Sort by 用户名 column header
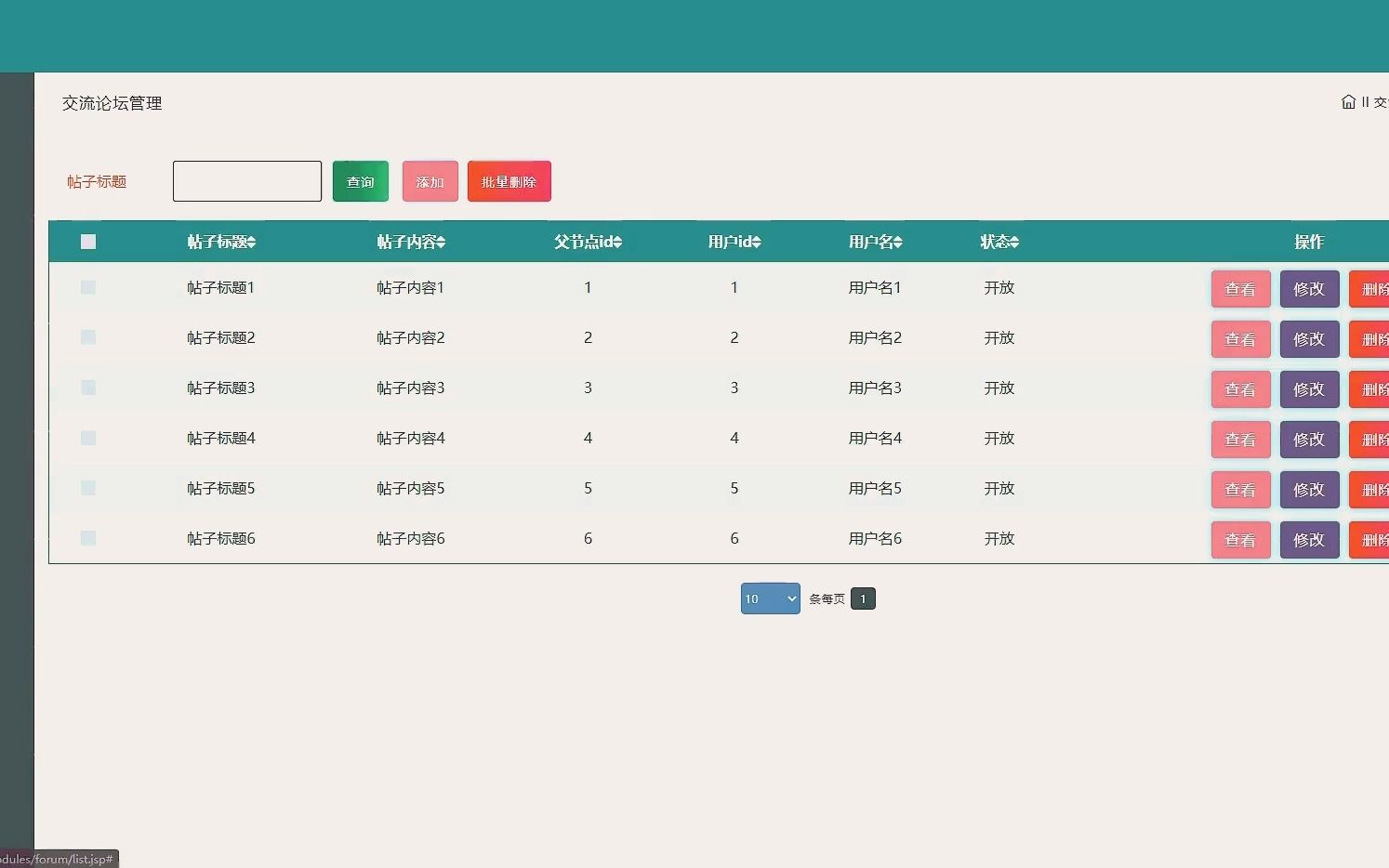The image size is (1389, 868). (875, 242)
